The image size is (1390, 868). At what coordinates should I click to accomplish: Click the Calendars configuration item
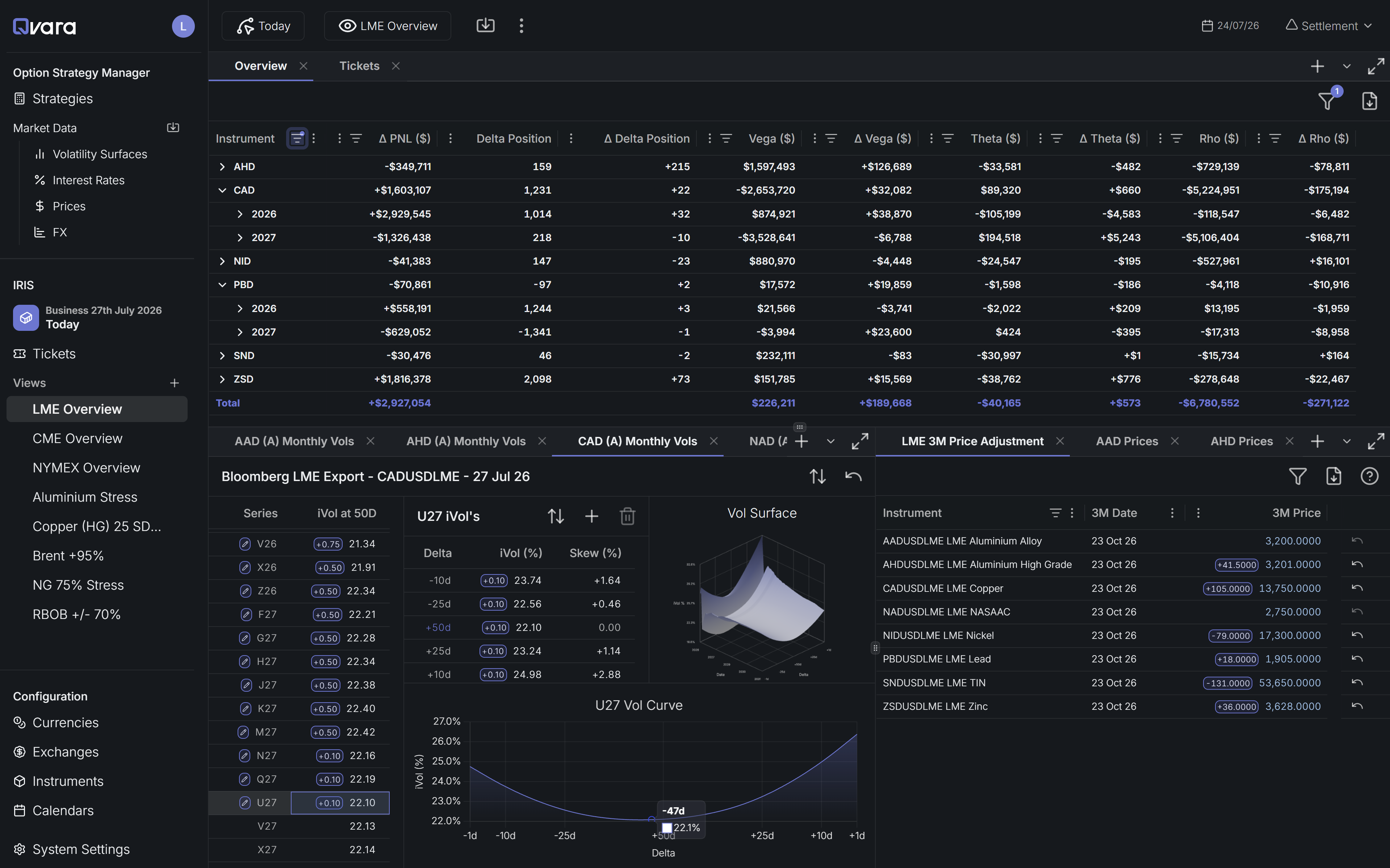click(x=53, y=810)
